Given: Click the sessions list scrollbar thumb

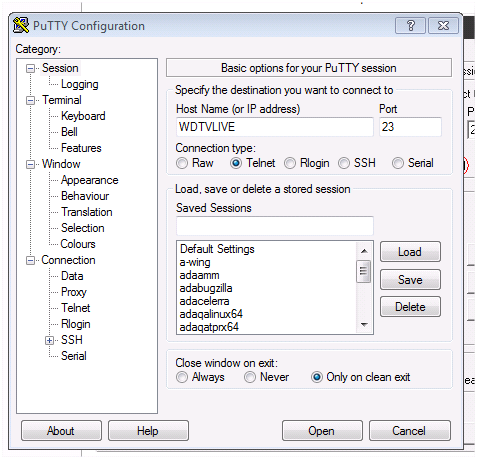Looking at the screenshot, I should [x=364, y=271].
